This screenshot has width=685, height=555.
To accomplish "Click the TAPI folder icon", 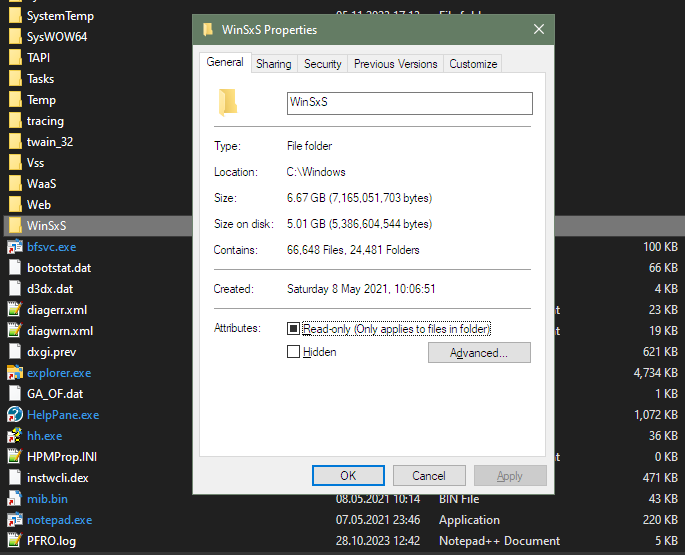I will [15, 58].
